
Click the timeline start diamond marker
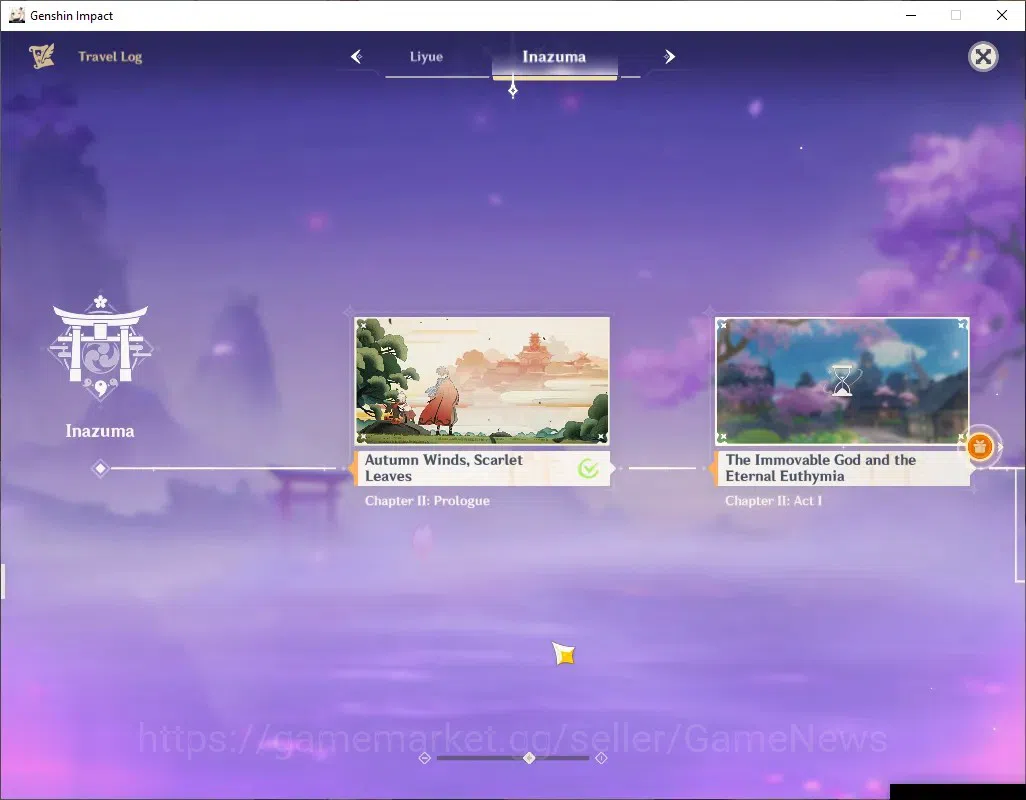(x=100, y=468)
